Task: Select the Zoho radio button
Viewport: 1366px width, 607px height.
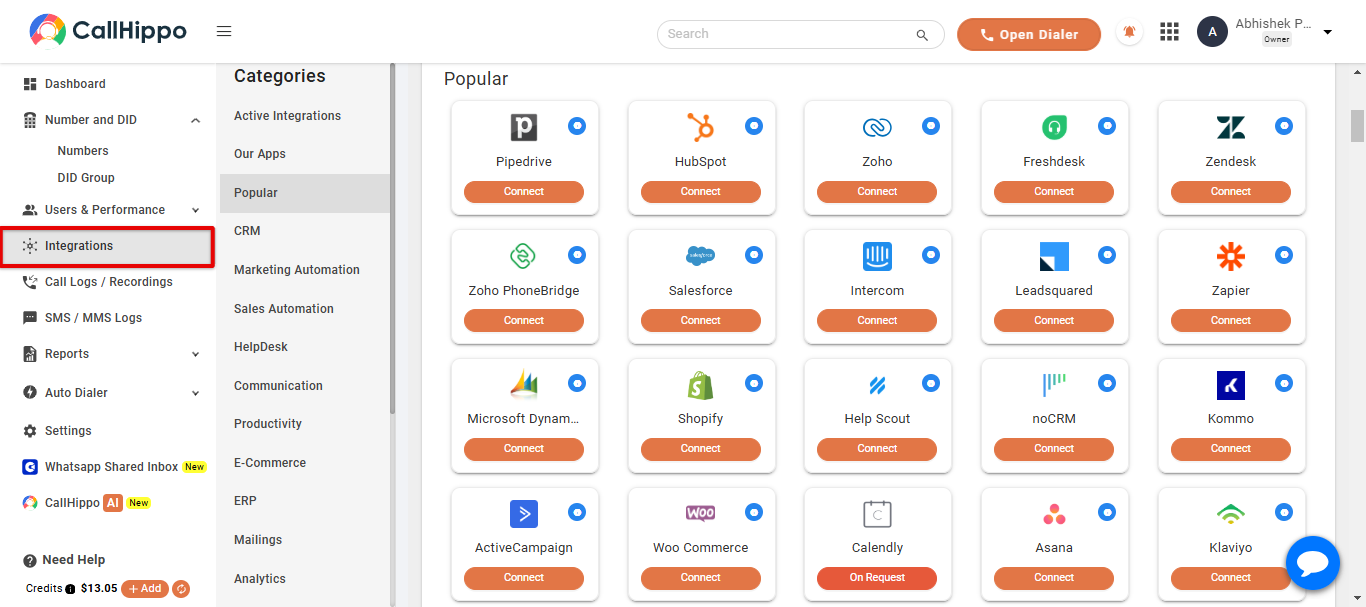Action: click(931, 126)
